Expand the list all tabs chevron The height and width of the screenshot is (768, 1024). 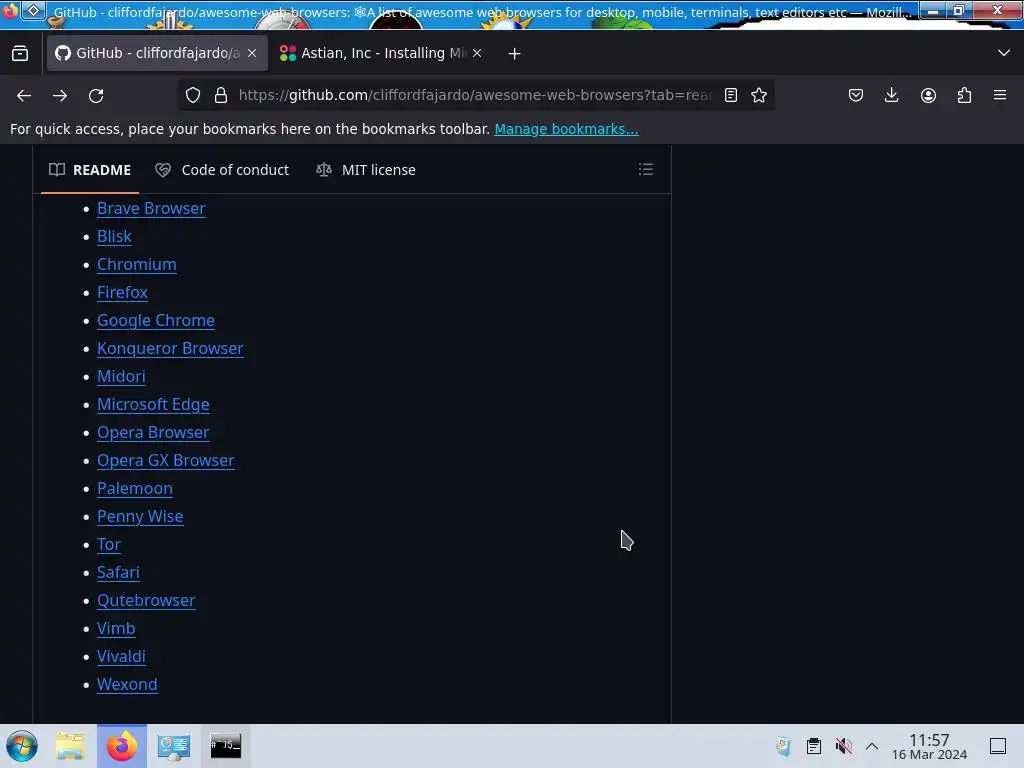[1004, 53]
